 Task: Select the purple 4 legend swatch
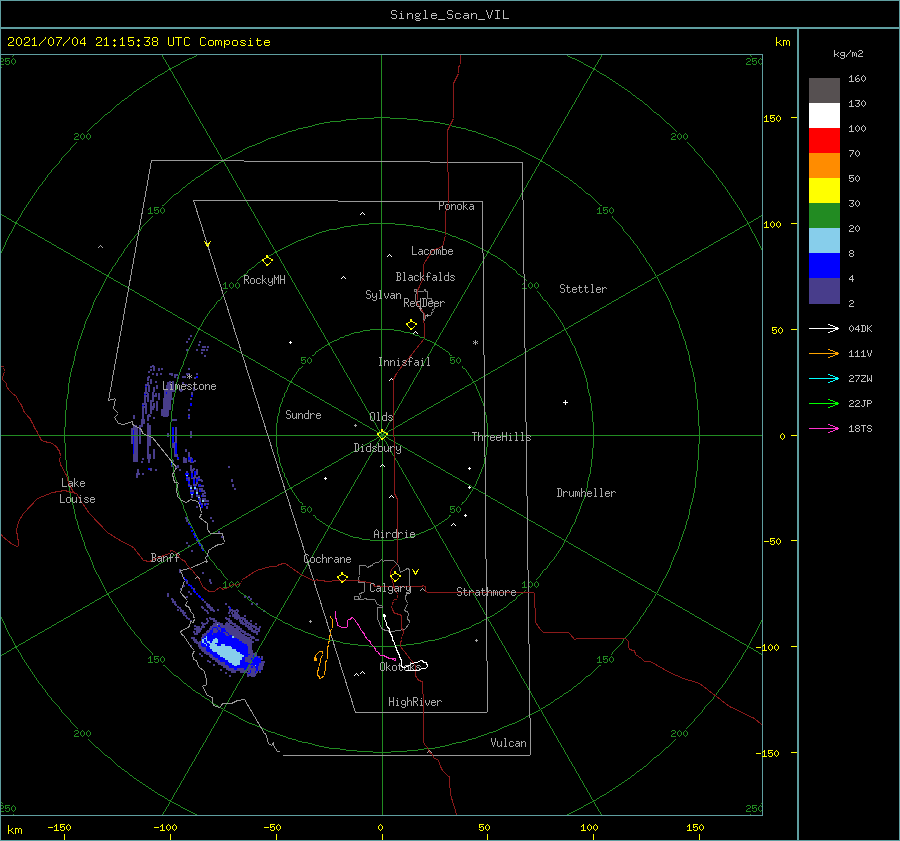[x=824, y=290]
